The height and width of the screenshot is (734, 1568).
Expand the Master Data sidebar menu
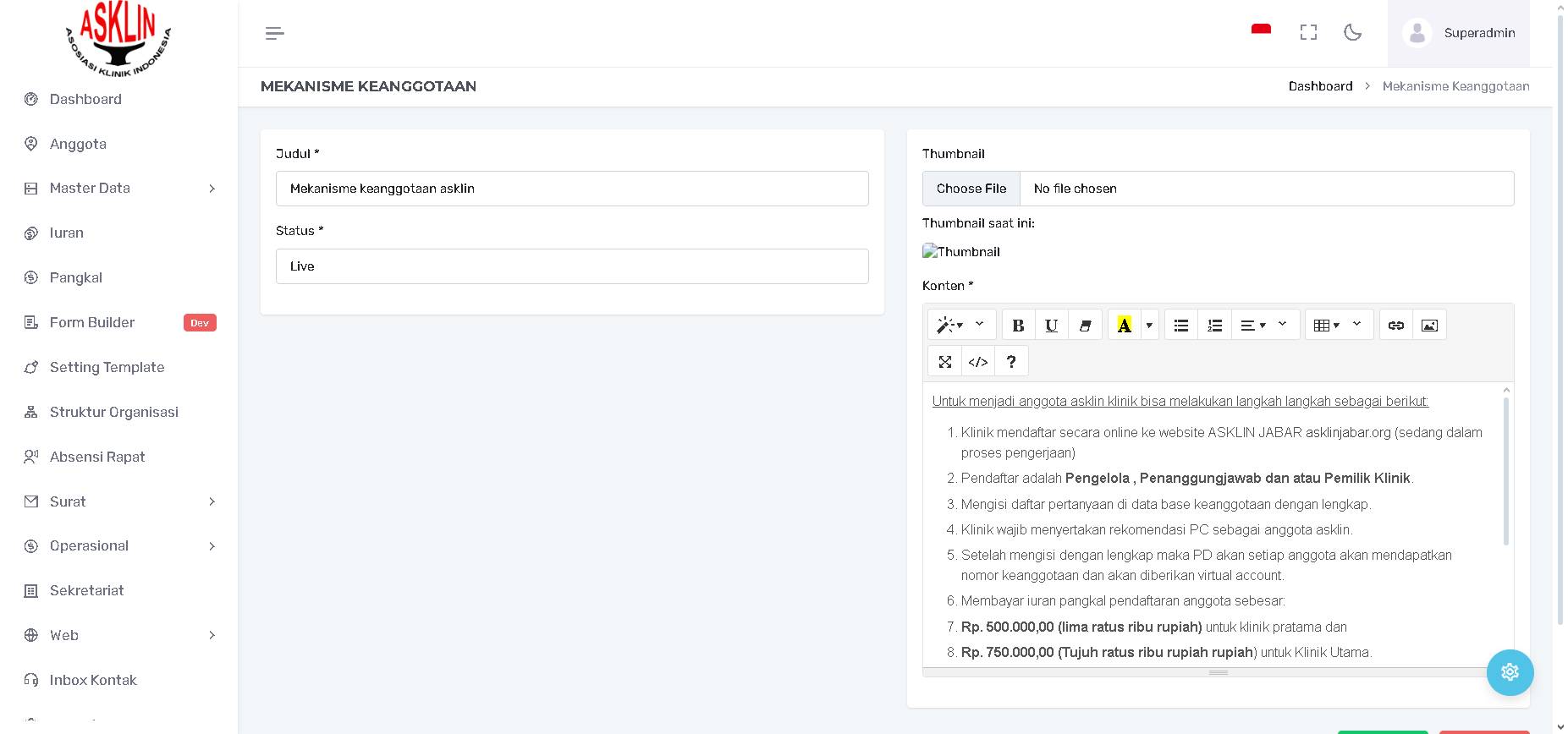tap(119, 189)
